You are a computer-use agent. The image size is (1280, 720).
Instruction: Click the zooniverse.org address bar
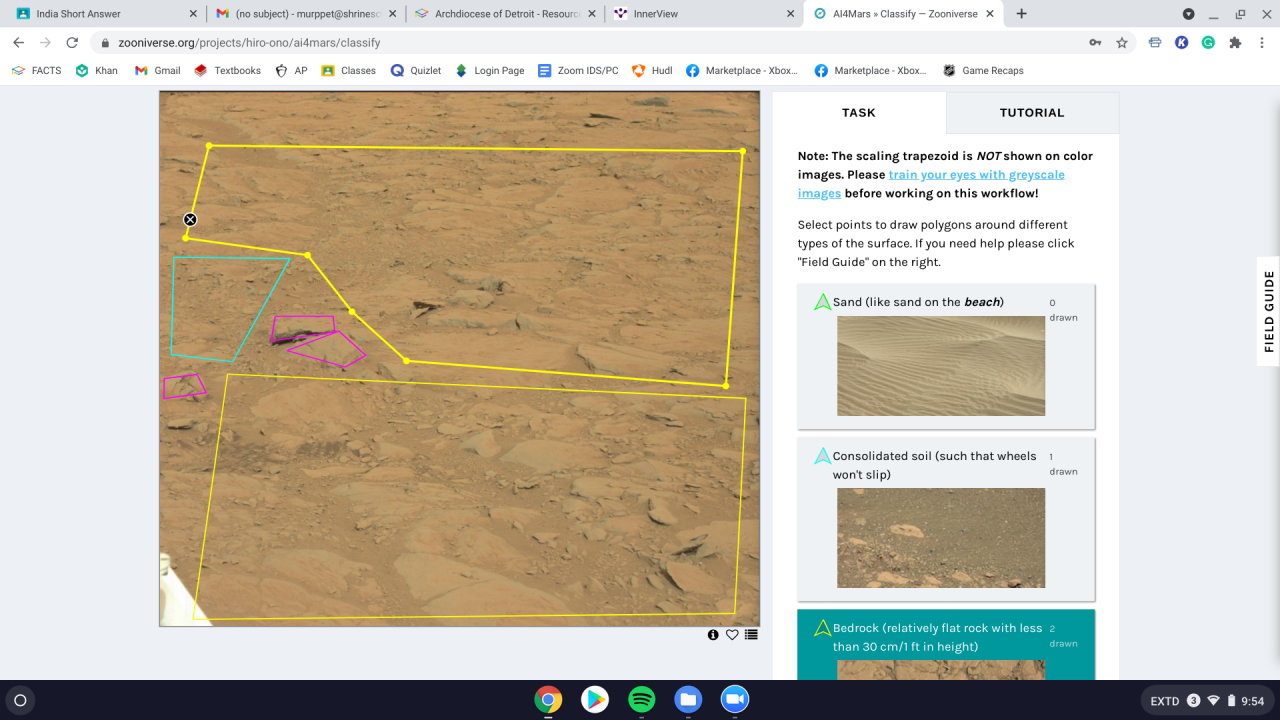coord(590,43)
